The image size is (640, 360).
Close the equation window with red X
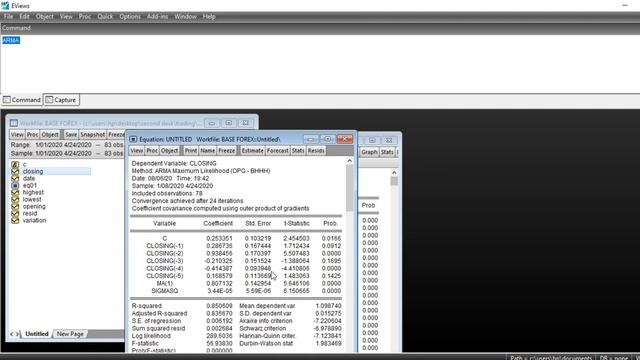click(x=345, y=139)
